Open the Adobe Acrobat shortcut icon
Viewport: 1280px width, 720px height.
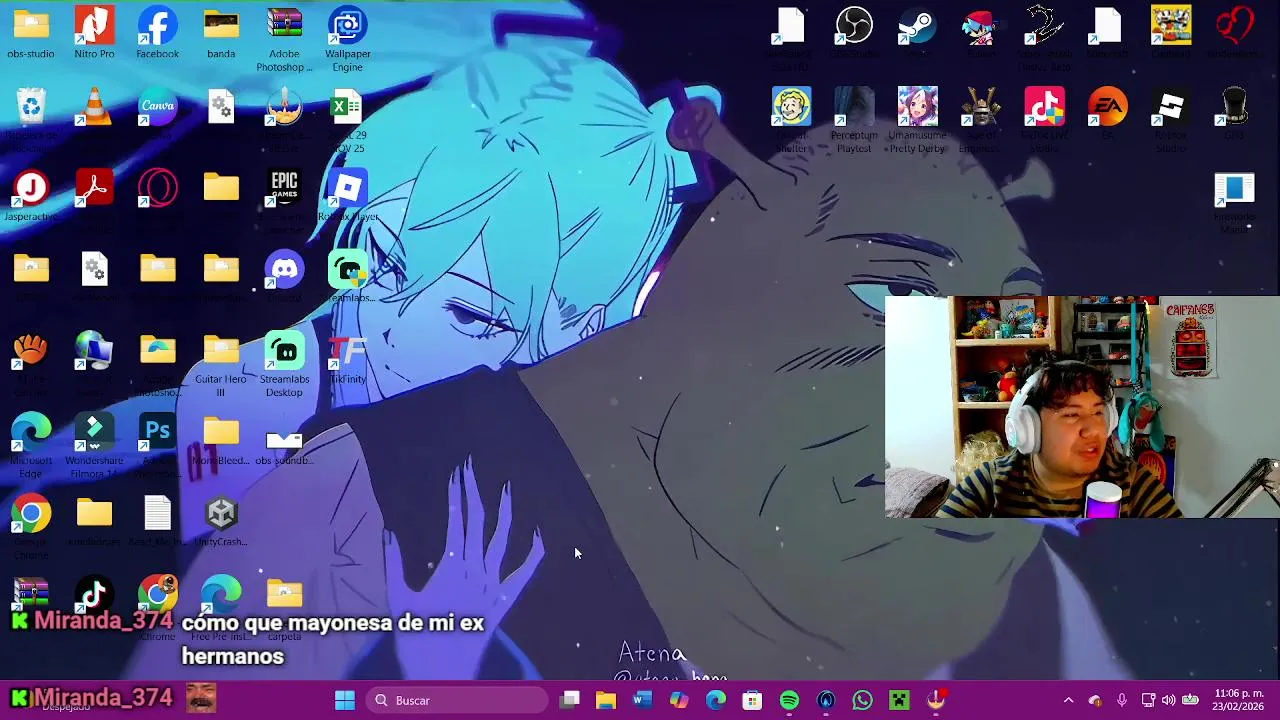[x=94, y=188]
